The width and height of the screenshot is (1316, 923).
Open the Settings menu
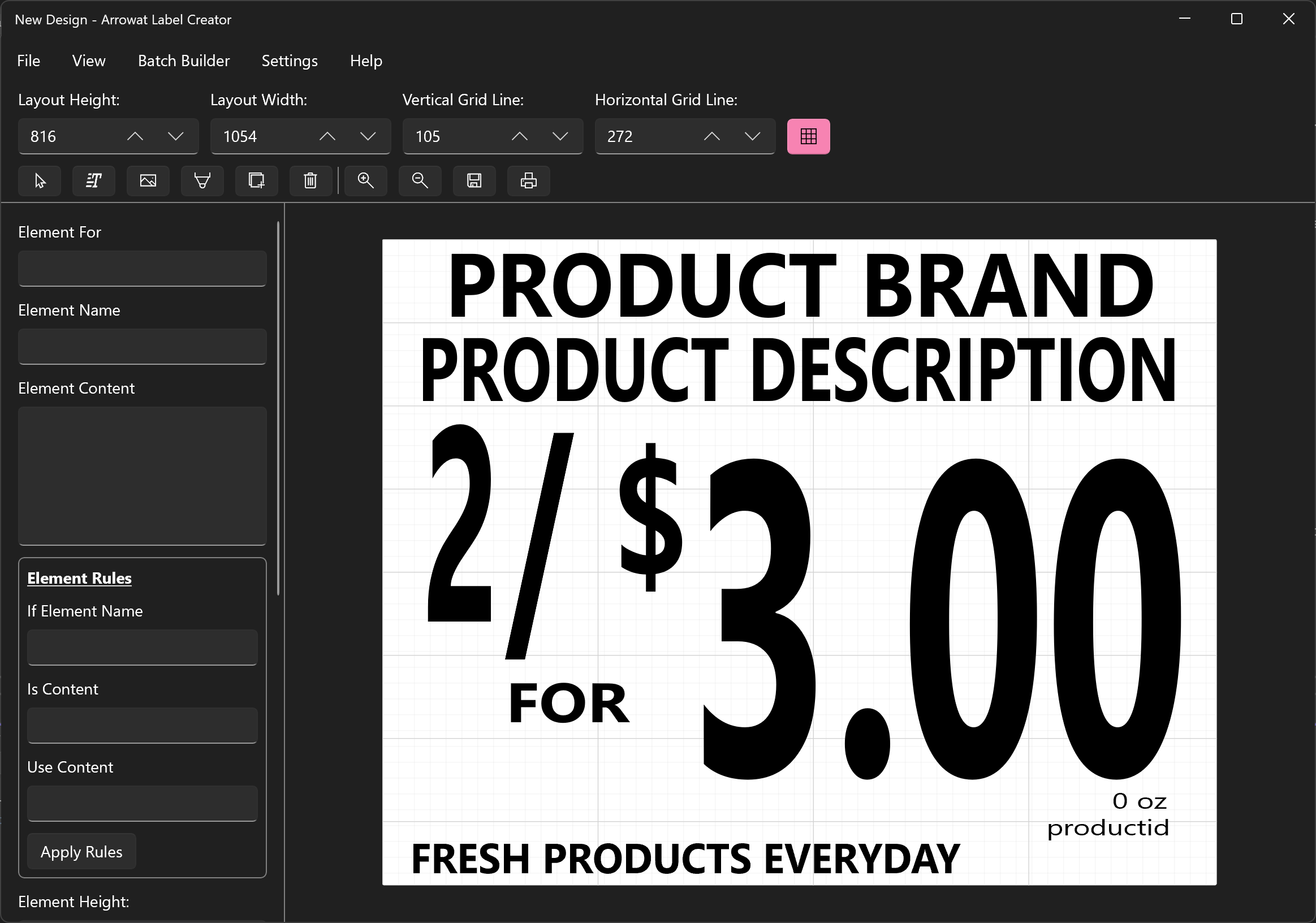[x=290, y=61]
